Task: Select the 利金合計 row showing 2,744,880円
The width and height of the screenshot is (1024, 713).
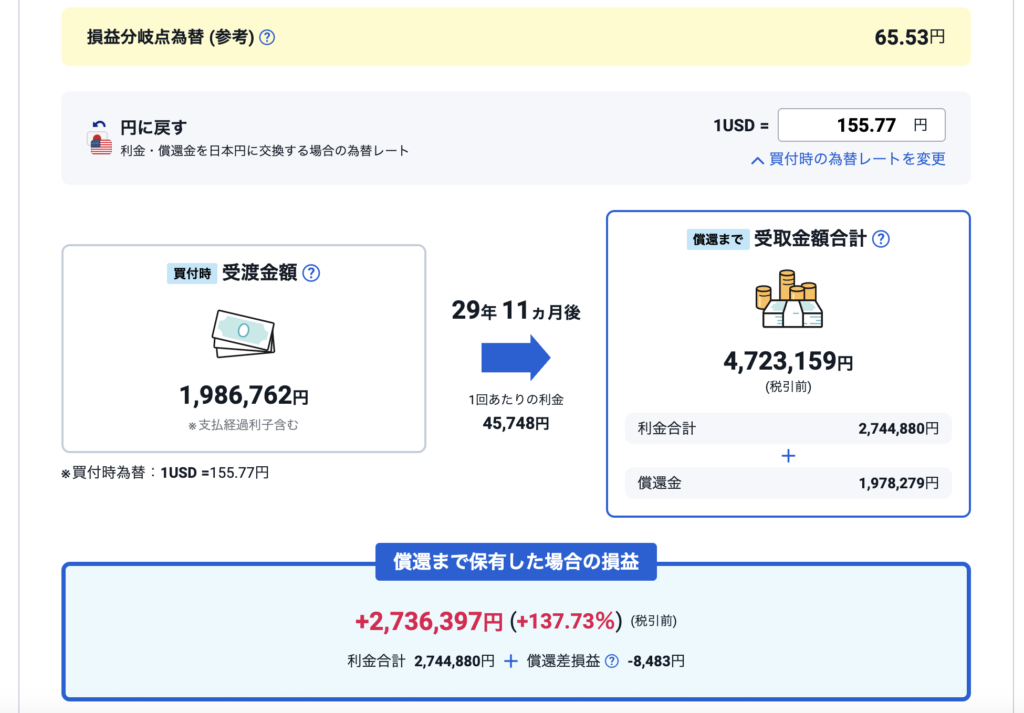Action: point(788,429)
